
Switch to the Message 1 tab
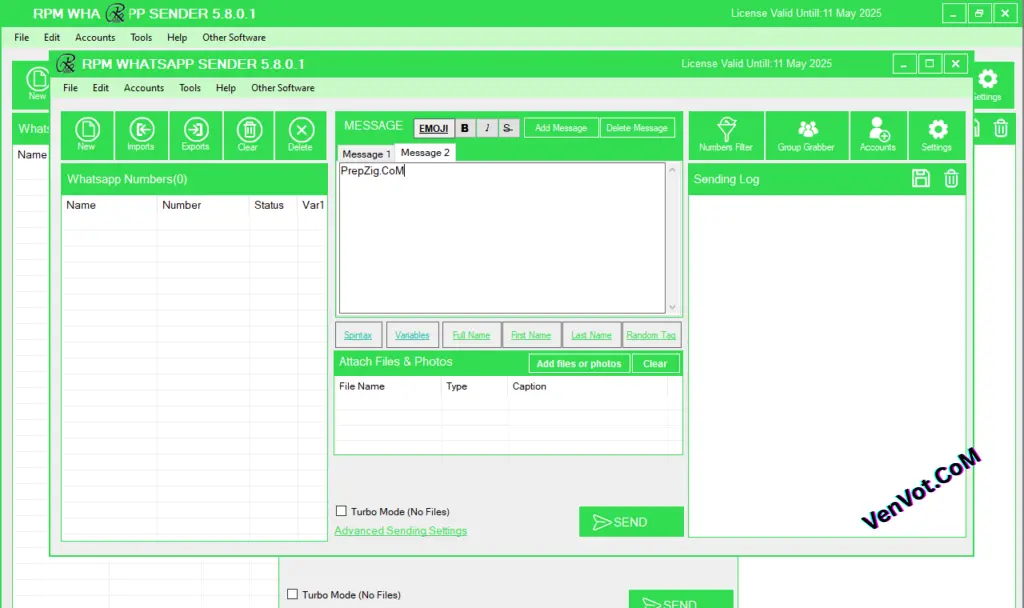point(366,154)
